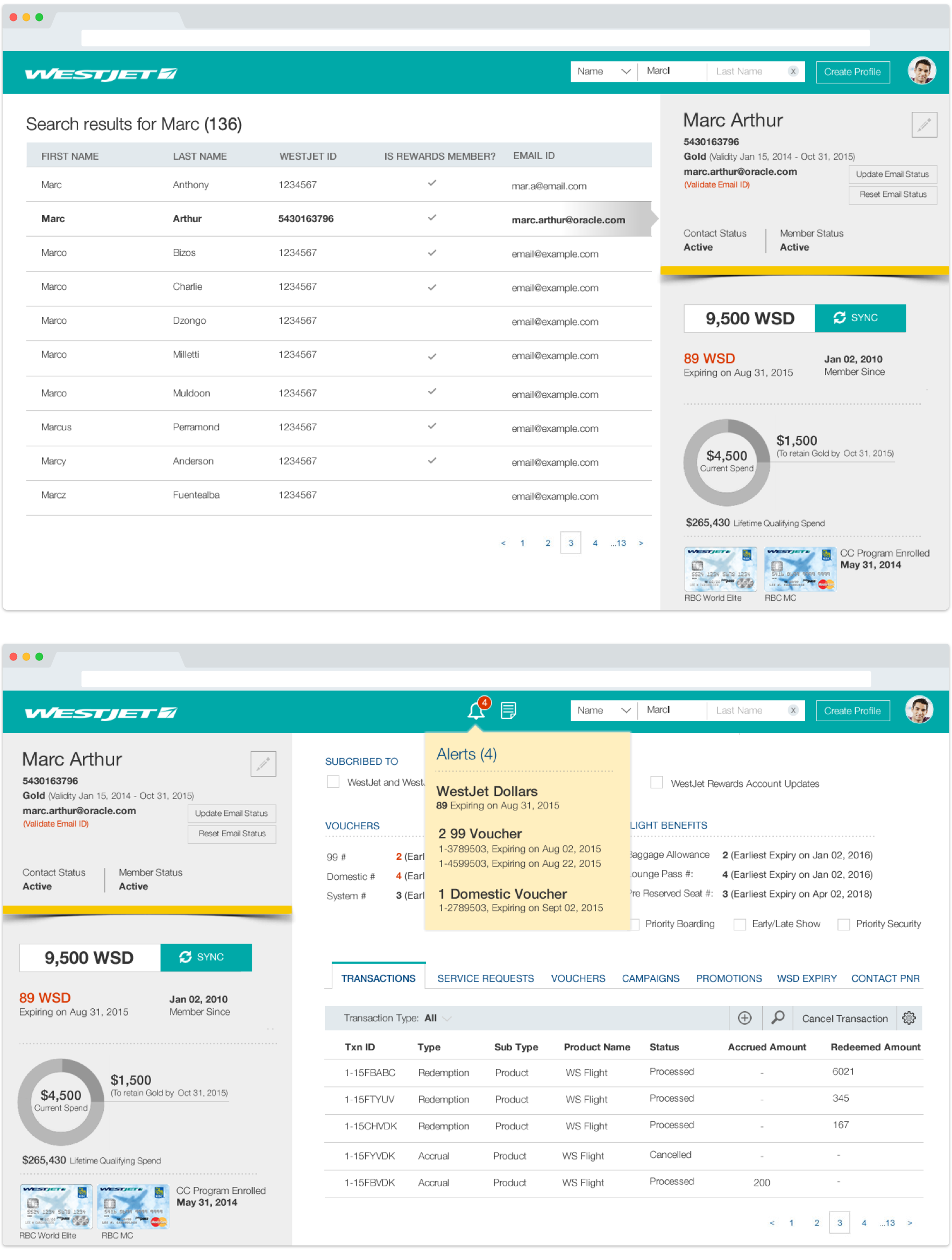Clear search with X icon in upper window

[792, 71]
